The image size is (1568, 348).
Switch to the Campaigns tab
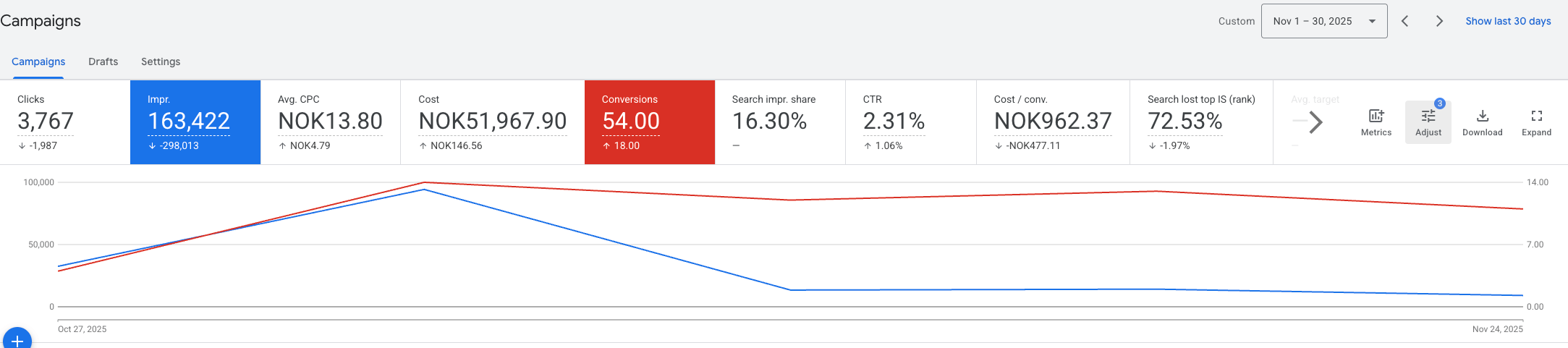(x=38, y=61)
